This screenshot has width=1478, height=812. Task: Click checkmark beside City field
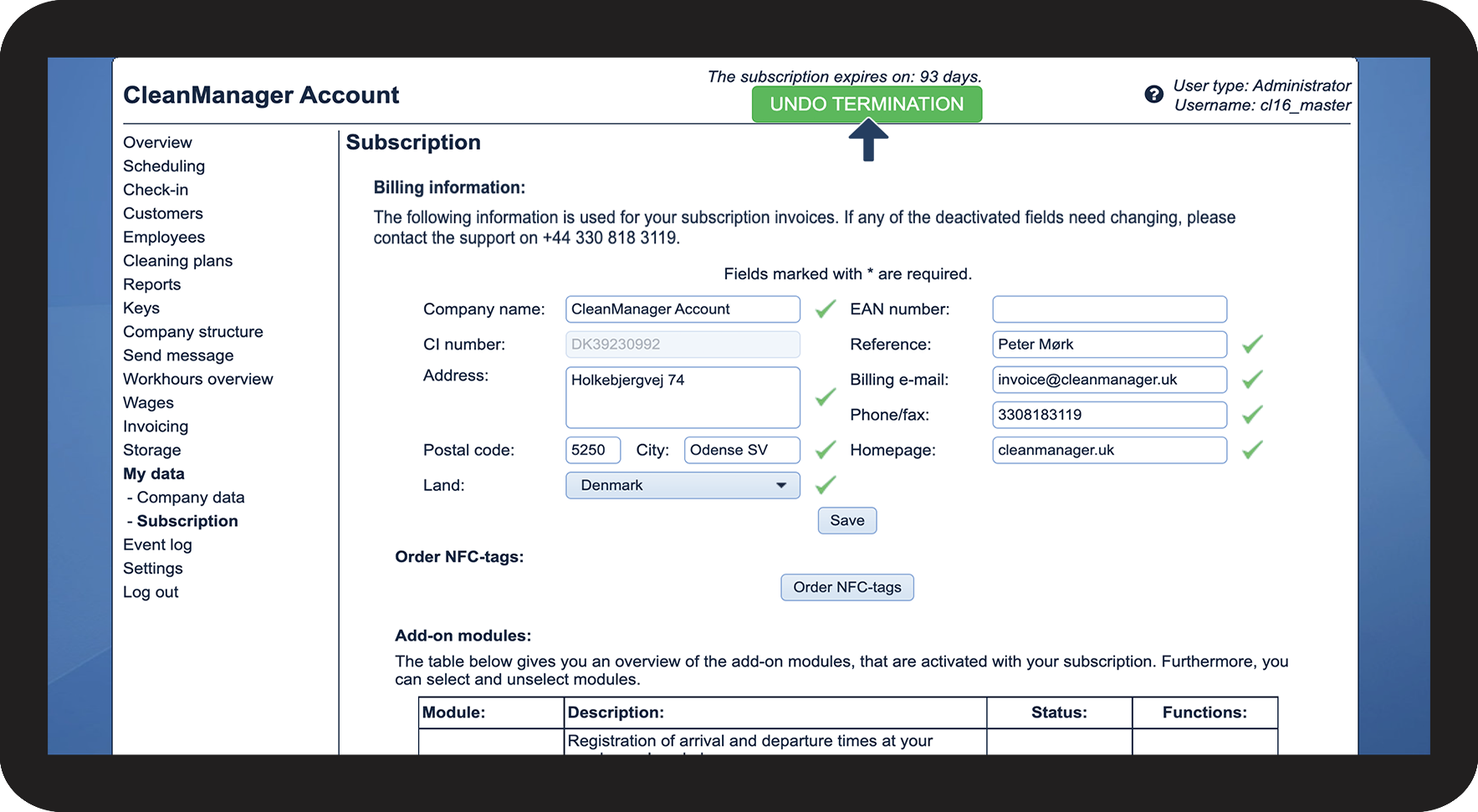coord(826,450)
